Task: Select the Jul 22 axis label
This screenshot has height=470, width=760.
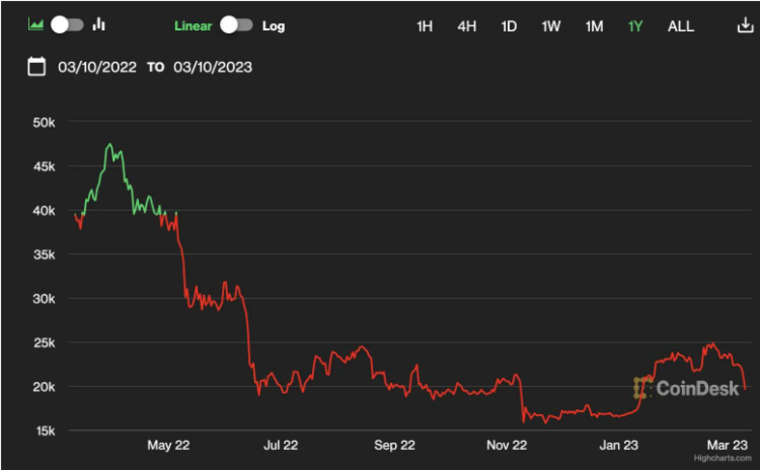Action: click(281, 445)
